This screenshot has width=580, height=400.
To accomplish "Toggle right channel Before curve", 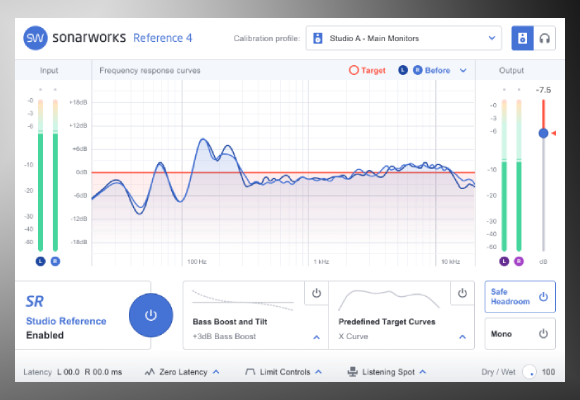I will (418, 70).
